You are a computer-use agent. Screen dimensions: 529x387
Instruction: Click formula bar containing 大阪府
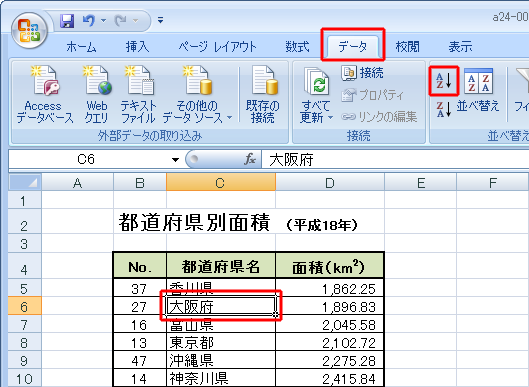395,159
